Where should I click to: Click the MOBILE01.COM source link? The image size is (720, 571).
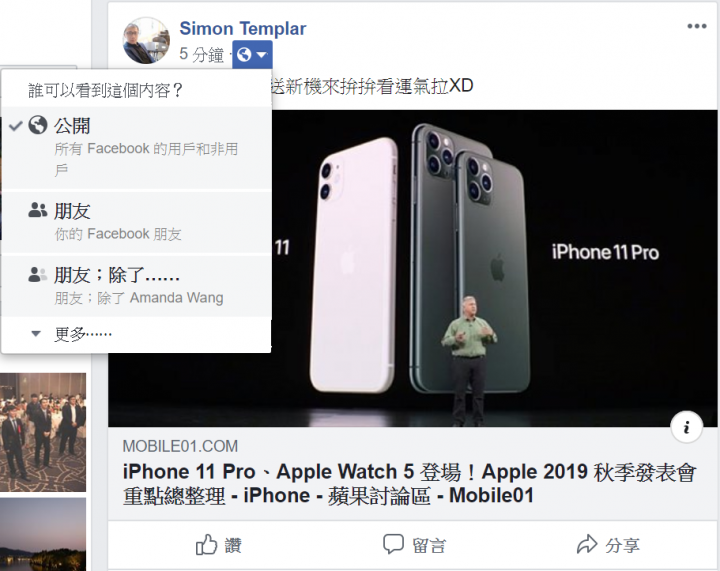click(x=180, y=446)
